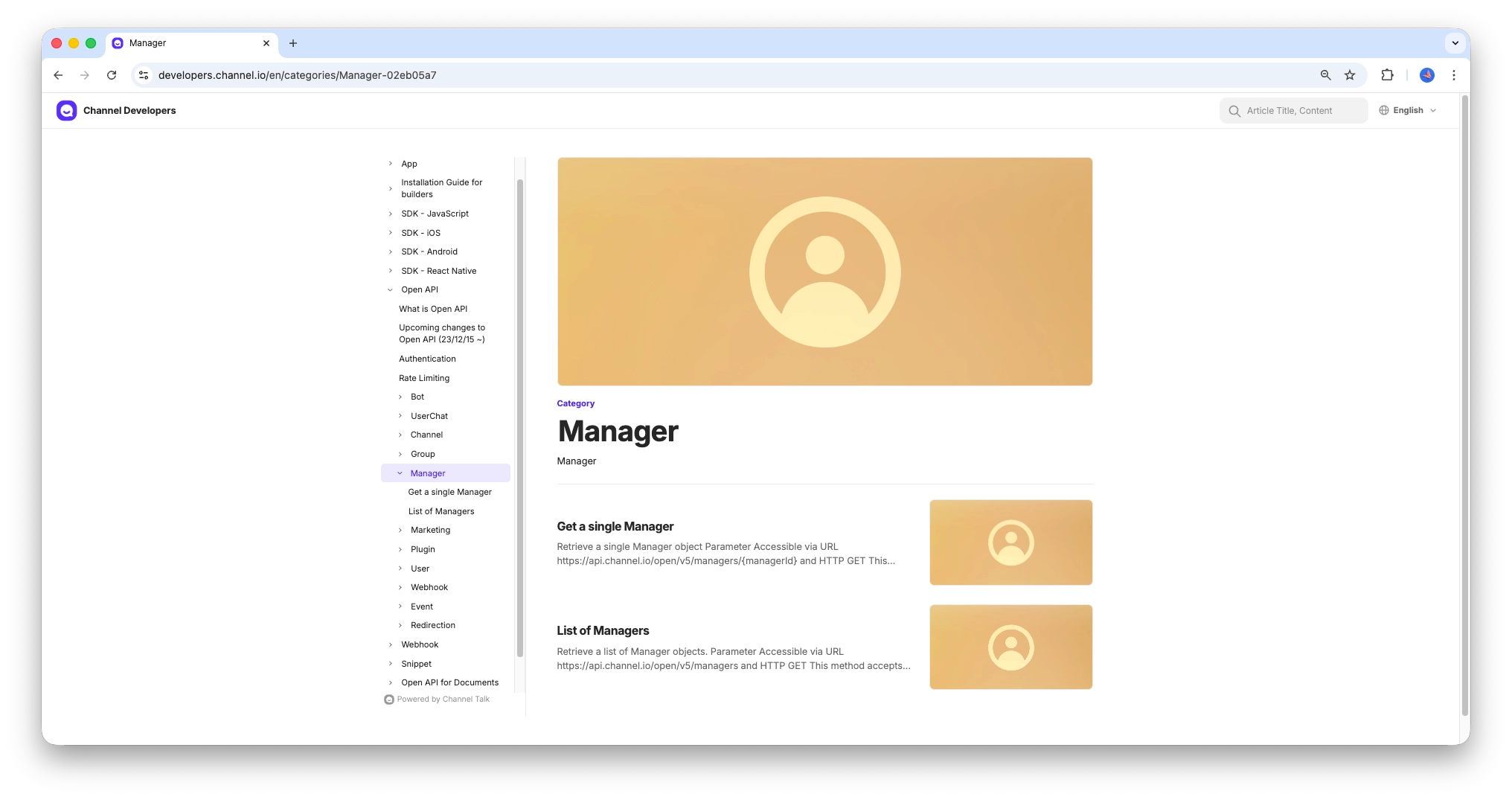The image size is (1512, 800).
Task: Collapse the Open API section chevron
Action: 391,289
